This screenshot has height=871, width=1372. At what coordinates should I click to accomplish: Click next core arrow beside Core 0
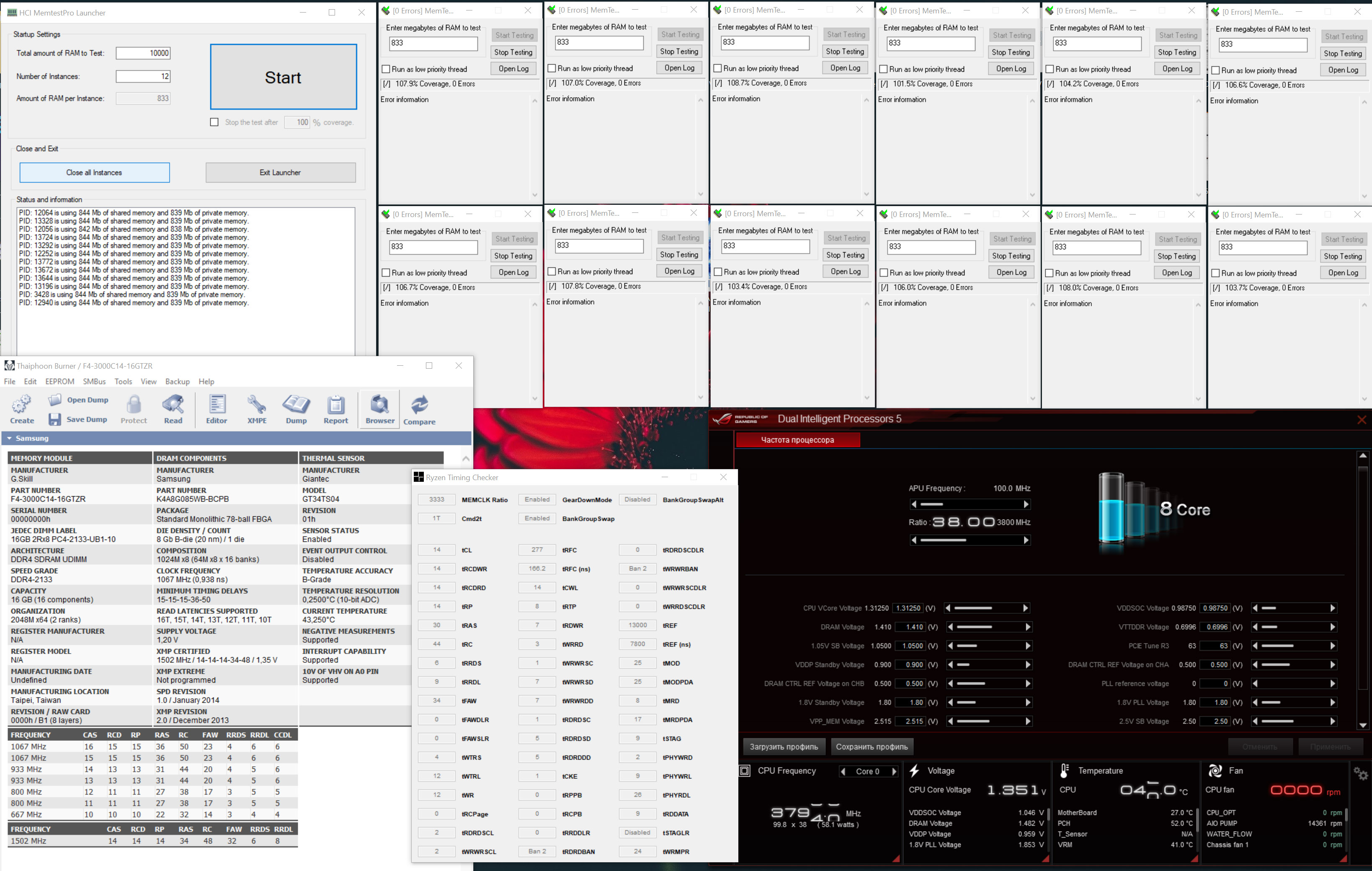click(894, 771)
